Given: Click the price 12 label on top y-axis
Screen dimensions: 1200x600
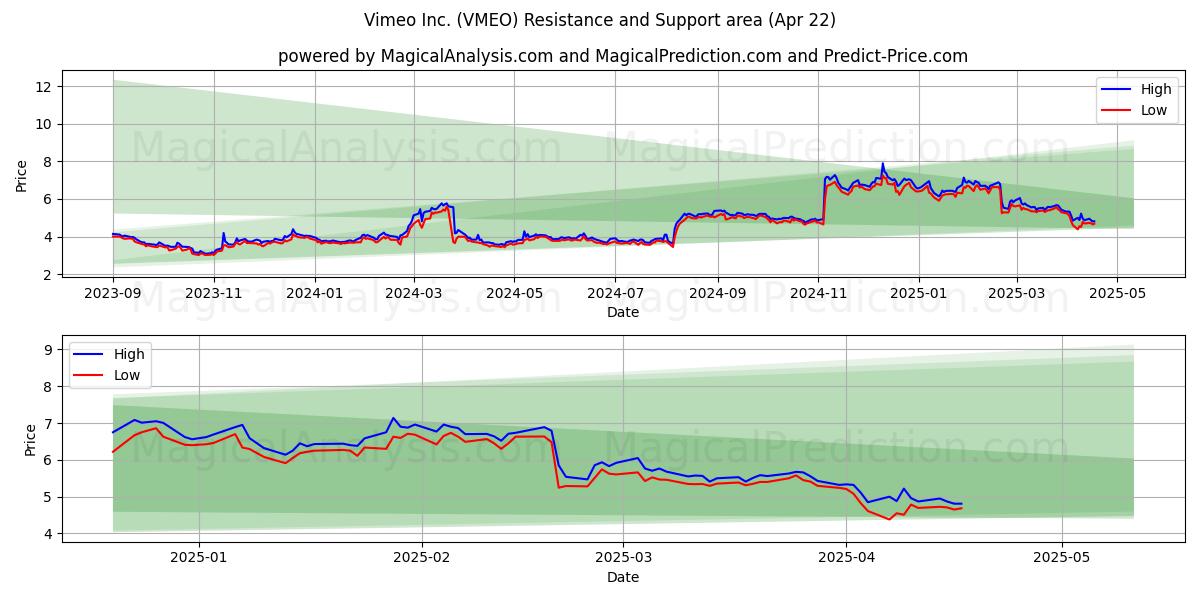Looking at the screenshot, I should [44, 87].
